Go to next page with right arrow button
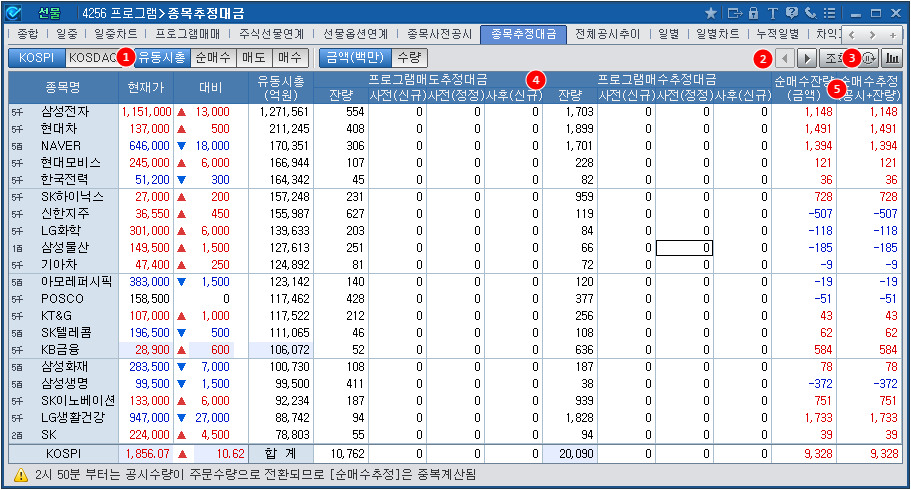Image resolution: width=911 pixels, height=490 pixels. (x=806, y=58)
